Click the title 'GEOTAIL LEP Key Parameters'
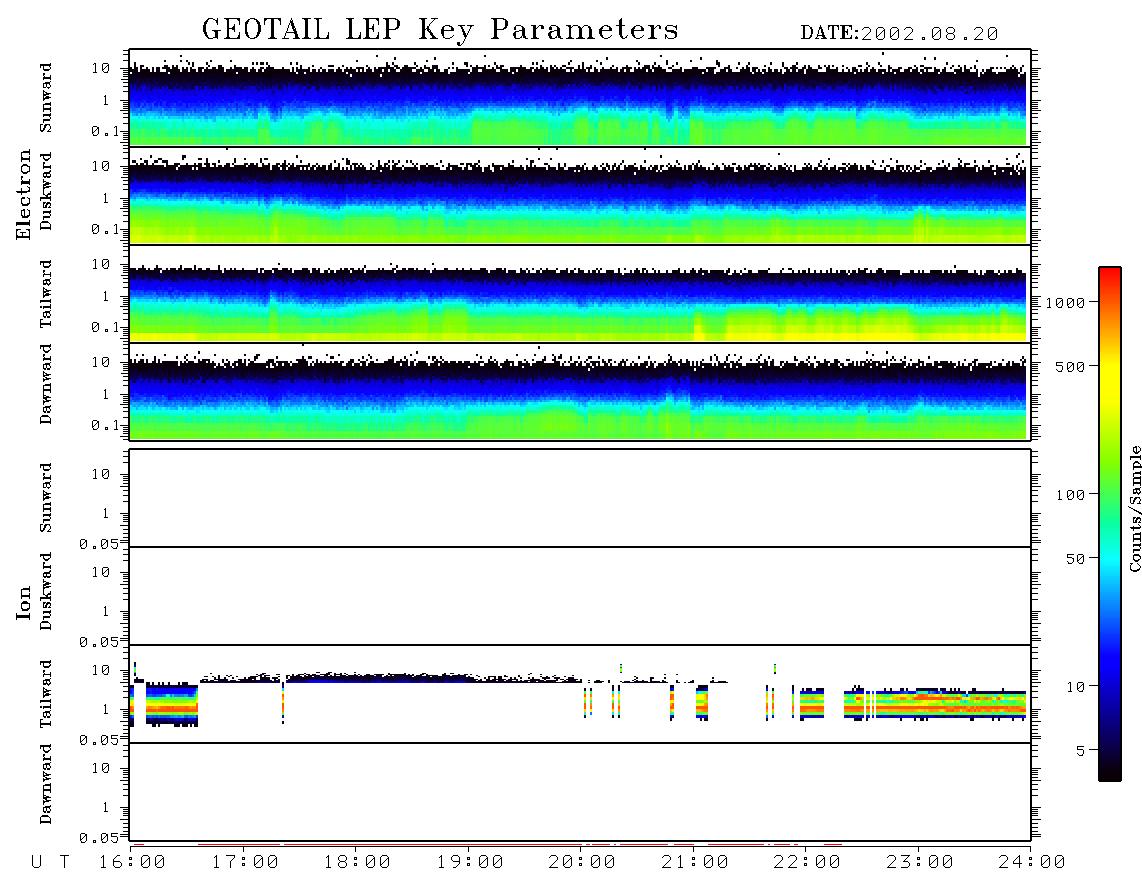Viewport: 1142px width, 880px height. [x=440, y=30]
